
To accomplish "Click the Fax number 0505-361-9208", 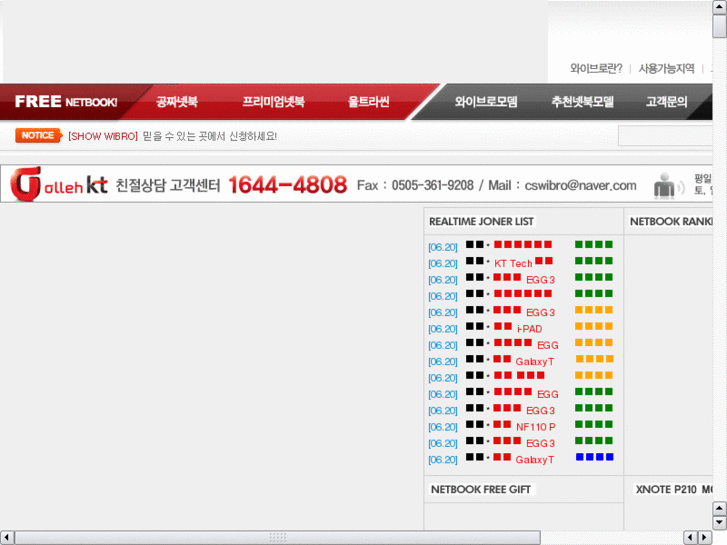I will pyautogui.click(x=433, y=186).
